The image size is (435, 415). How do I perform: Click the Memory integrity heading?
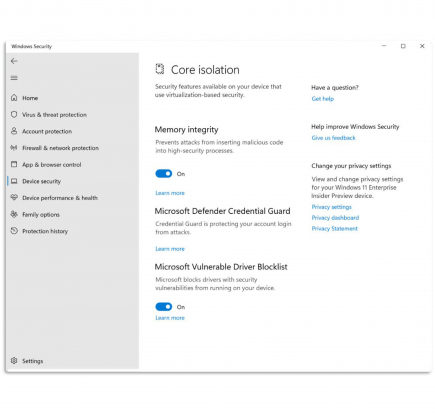pyautogui.click(x=186, y=130)
